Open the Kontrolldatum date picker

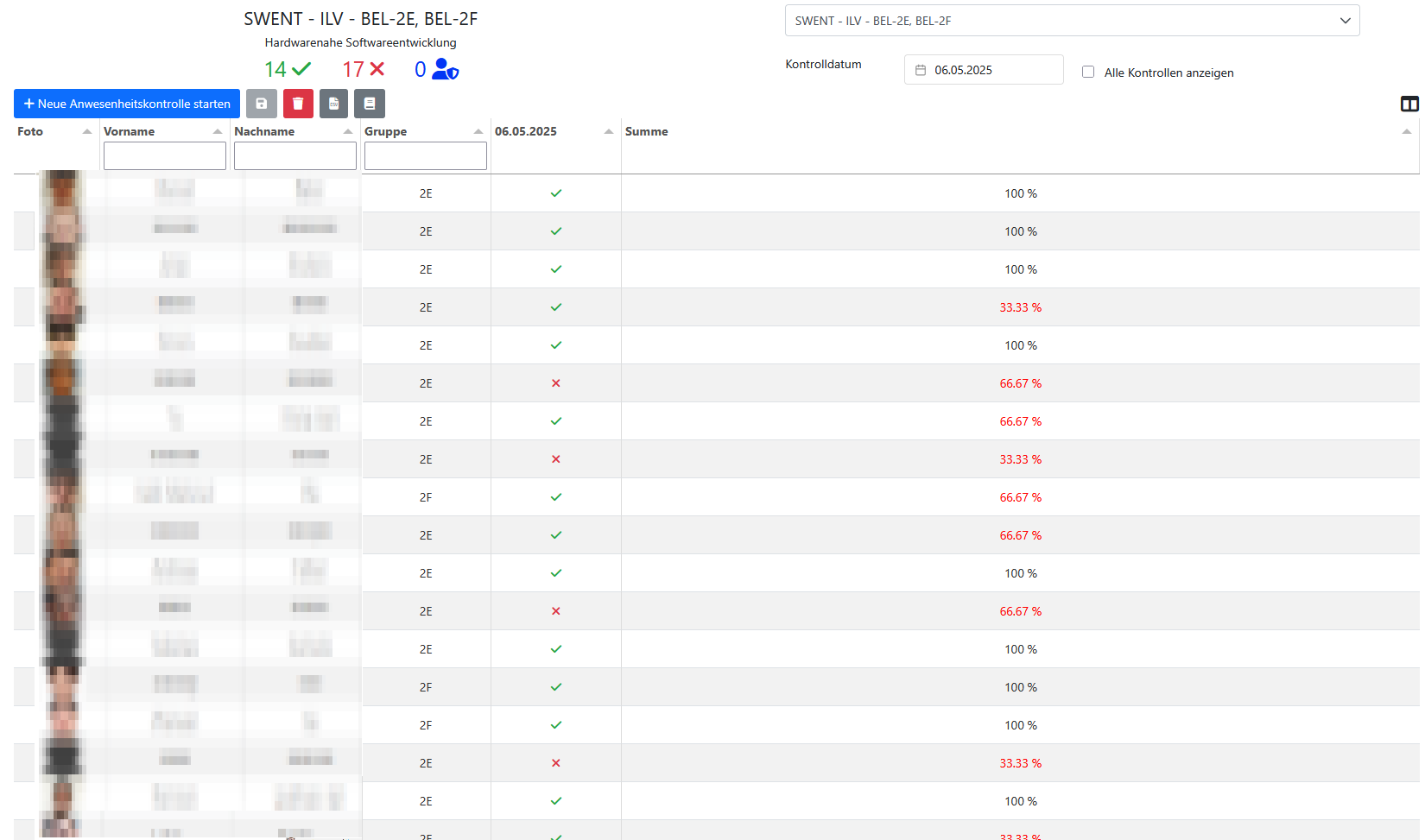tap(984, 70)
